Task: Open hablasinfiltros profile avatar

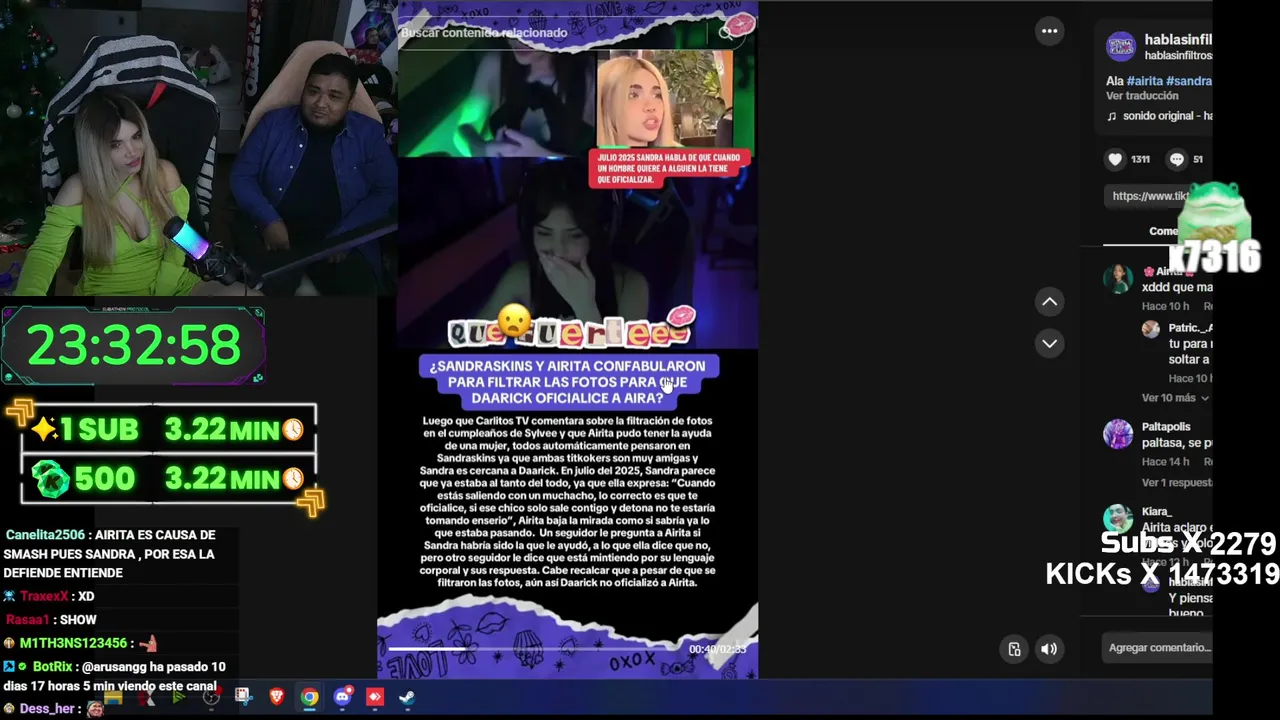Action: (x=1120, y=46)
